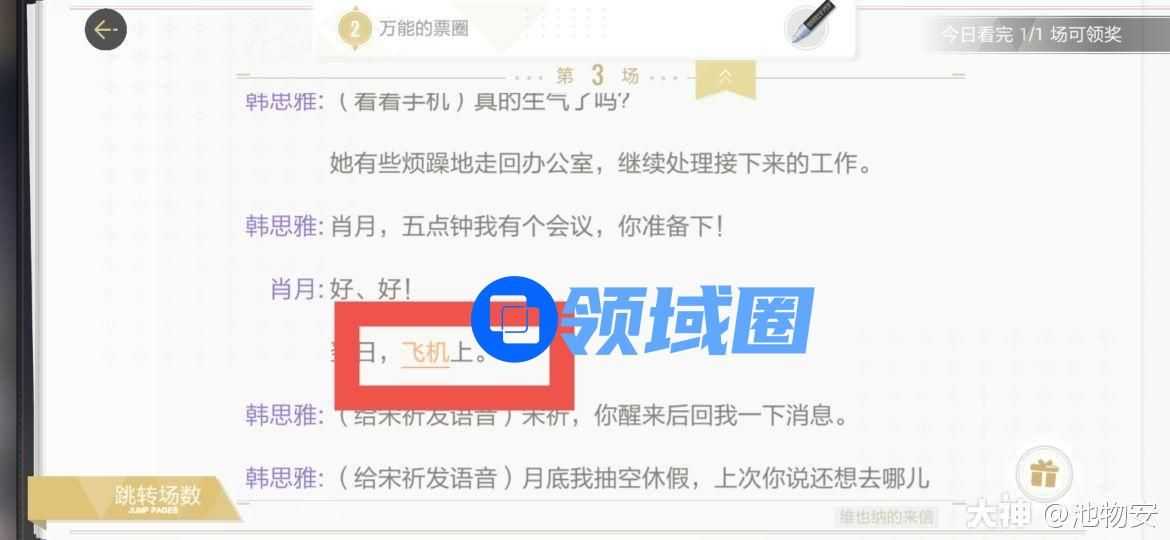Select the narration line about 走回办公室
The image size is (1170, 540).
coord(601,163)
